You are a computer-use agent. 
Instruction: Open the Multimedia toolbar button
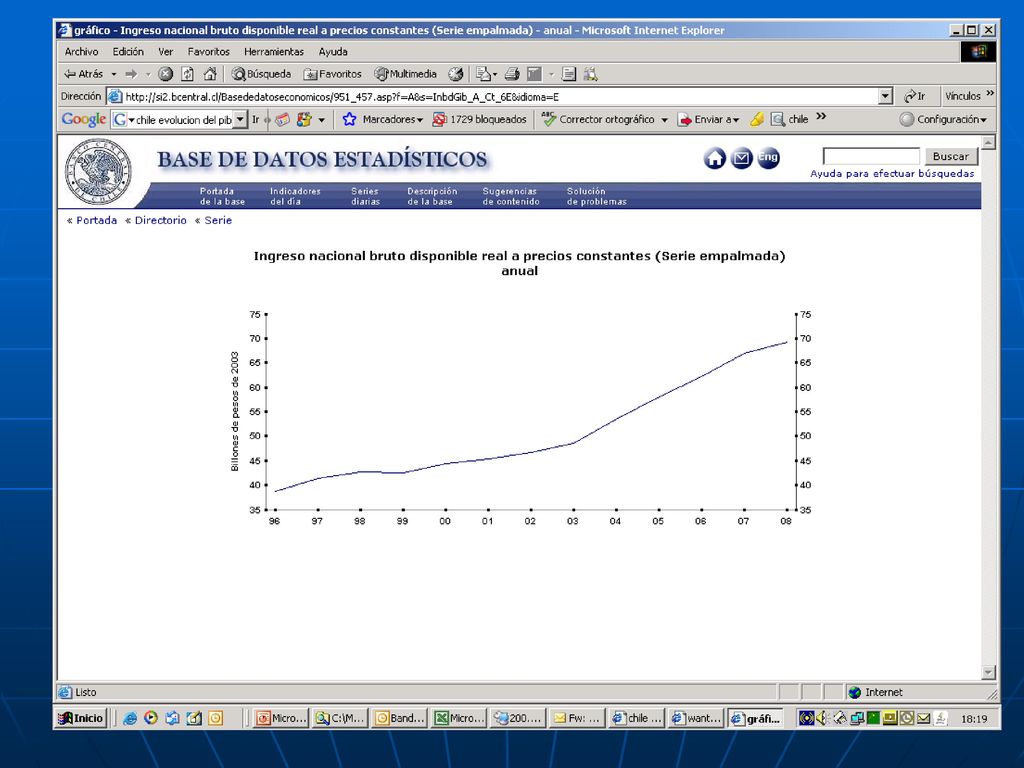406,74
